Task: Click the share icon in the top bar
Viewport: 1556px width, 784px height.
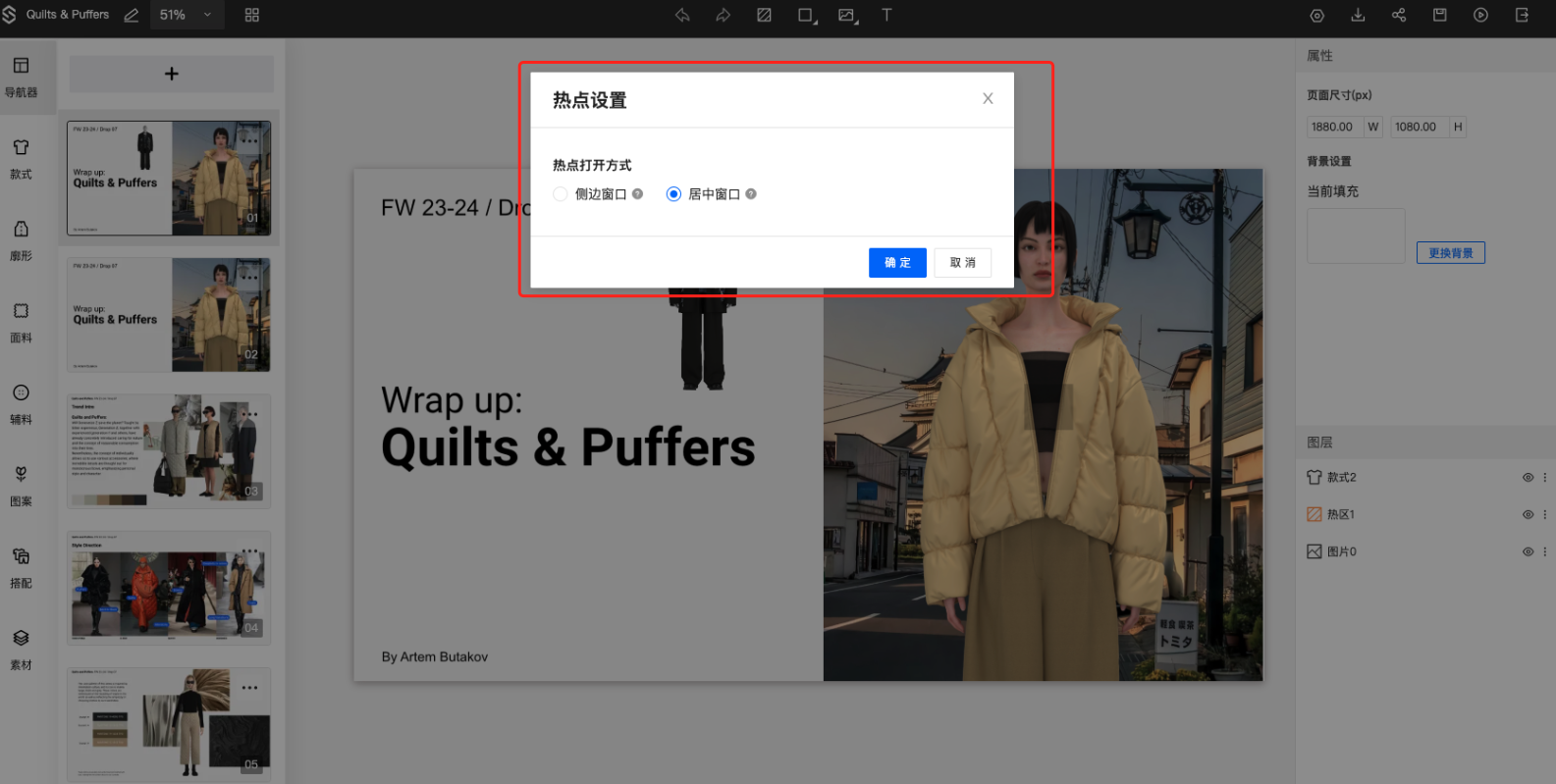Action: (1399, 15)
